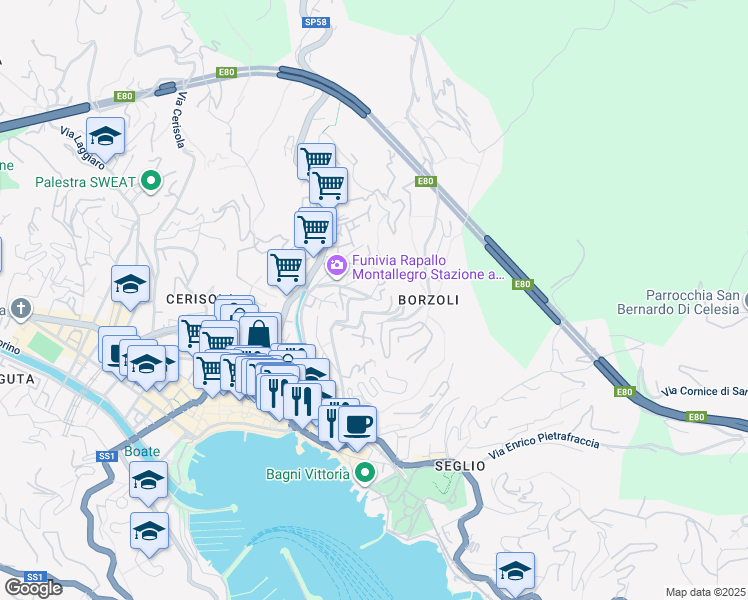
Task: Click the bottom-left school marker near SS1
Action: (x=149, y=532)
